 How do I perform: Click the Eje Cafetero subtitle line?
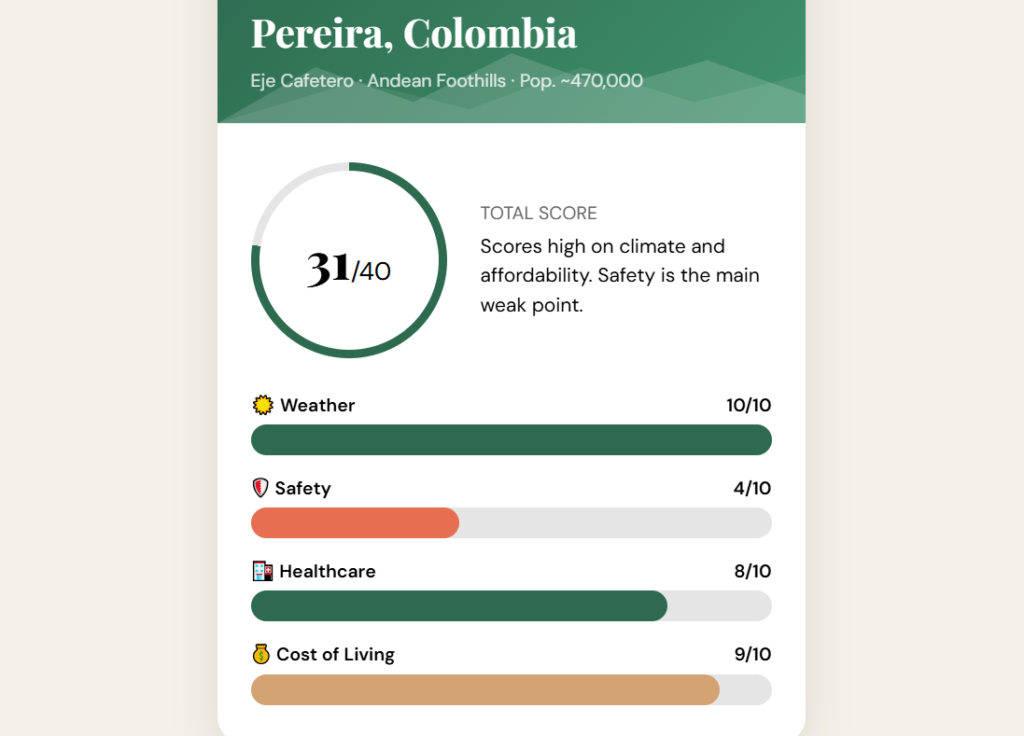[x=446, y=81]
